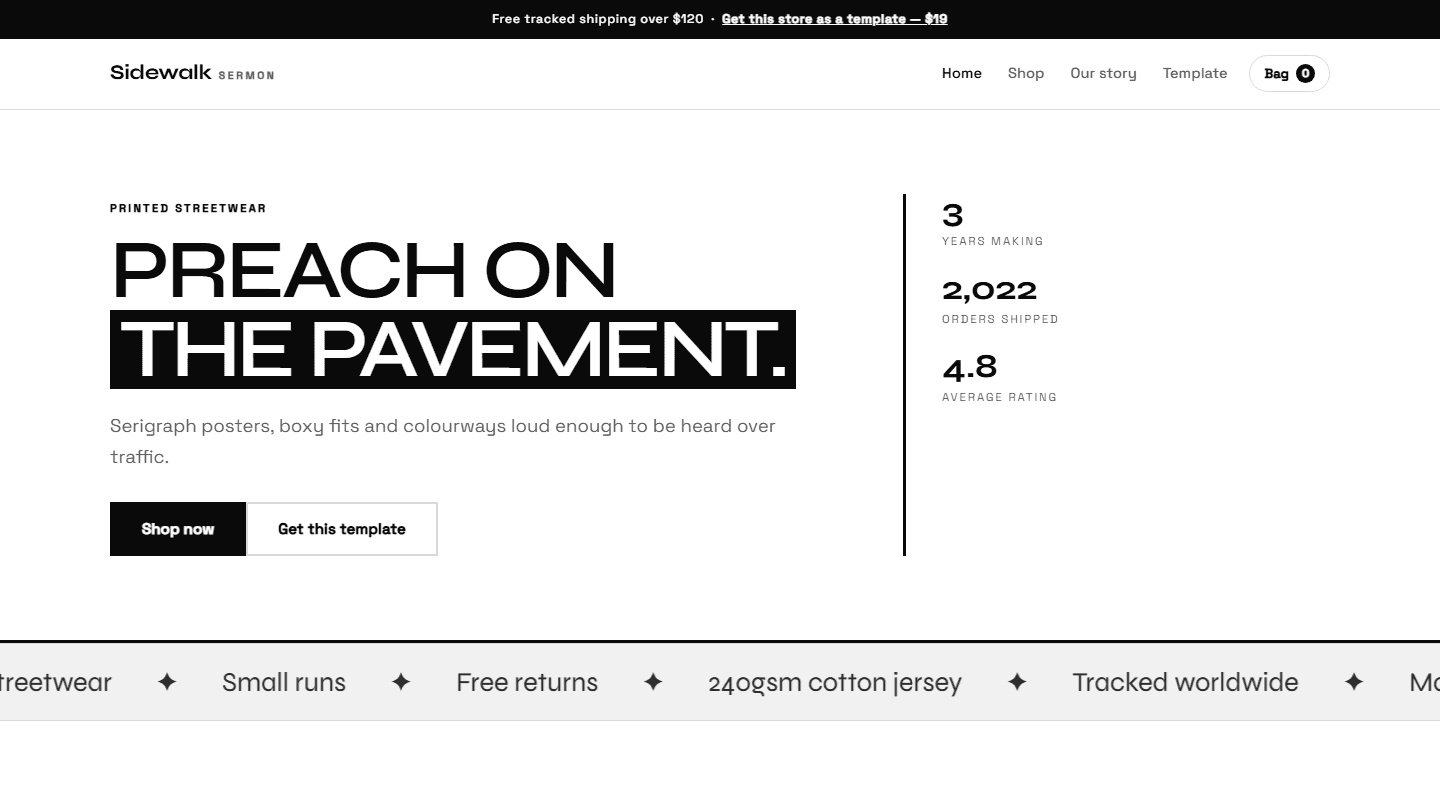Viewport: 1440px width, 810px height.
Task: Click the 'PREACH ON' headline line
Action: 364,270
